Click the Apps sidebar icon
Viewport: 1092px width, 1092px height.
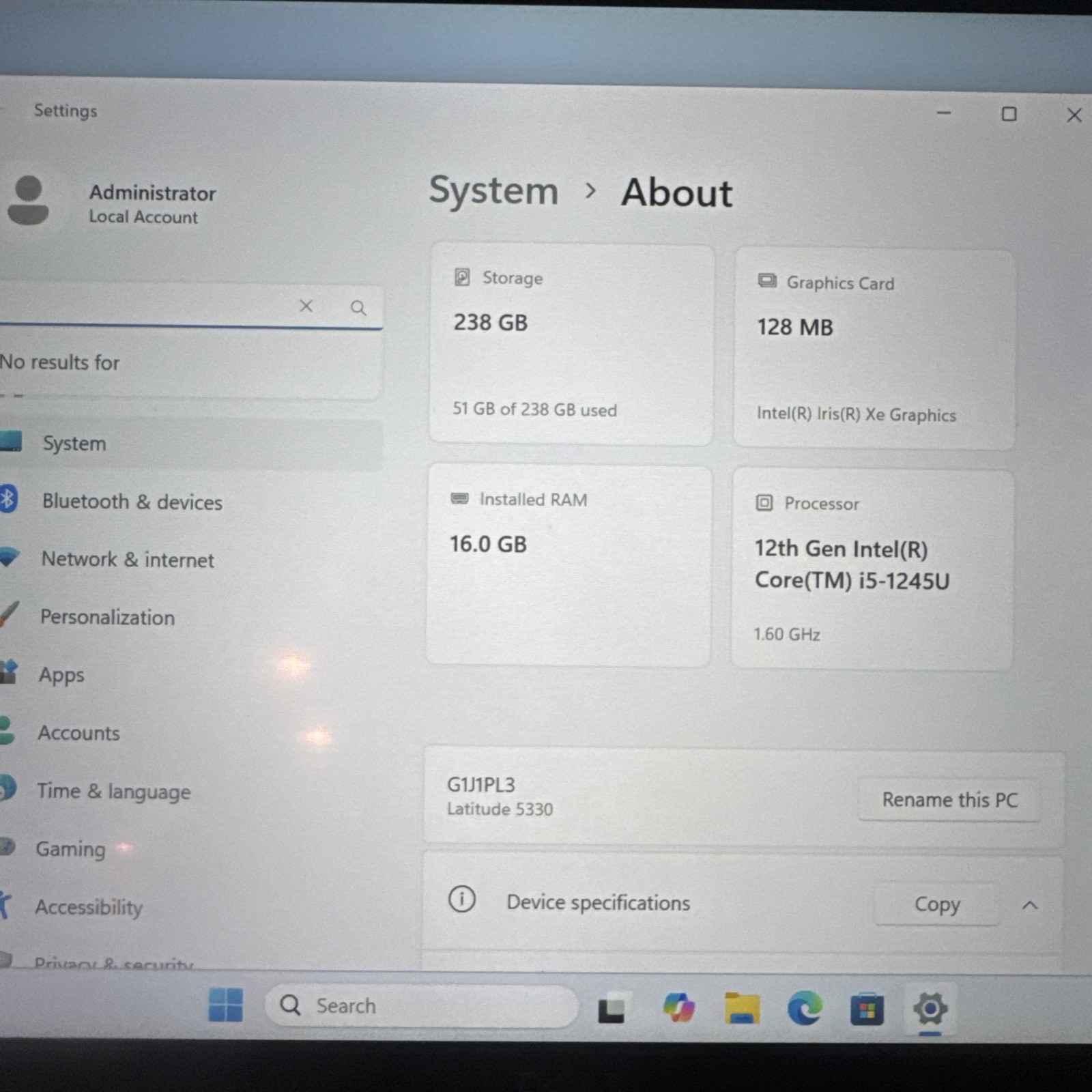point(9,672)
